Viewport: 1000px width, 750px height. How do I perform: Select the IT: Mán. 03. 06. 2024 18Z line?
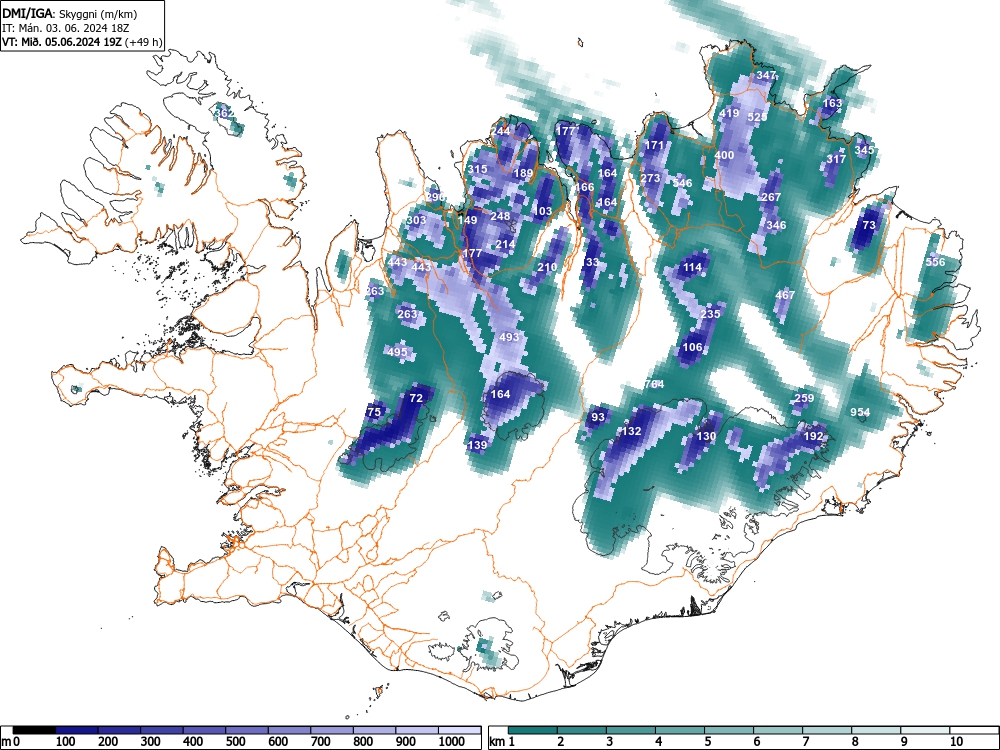pyautogui.click(x=66, y=28)
